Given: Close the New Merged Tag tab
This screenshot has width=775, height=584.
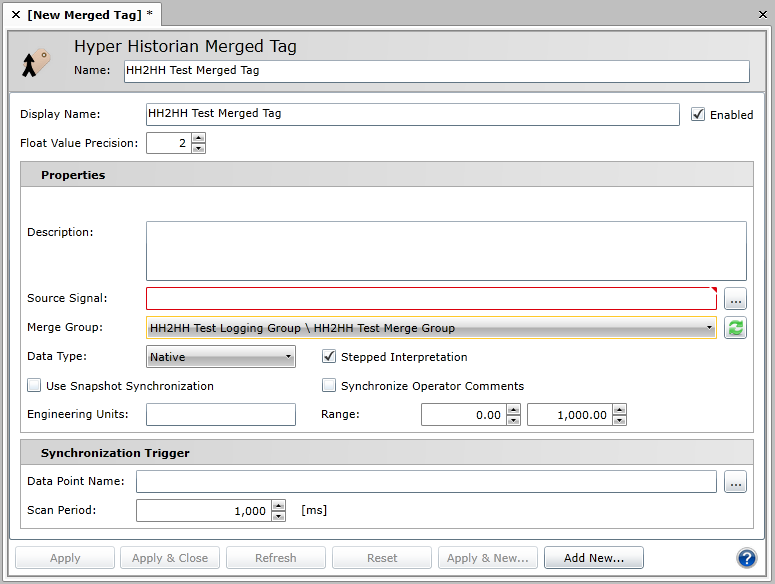Looking at the screenshot, I should click(15, 15).
